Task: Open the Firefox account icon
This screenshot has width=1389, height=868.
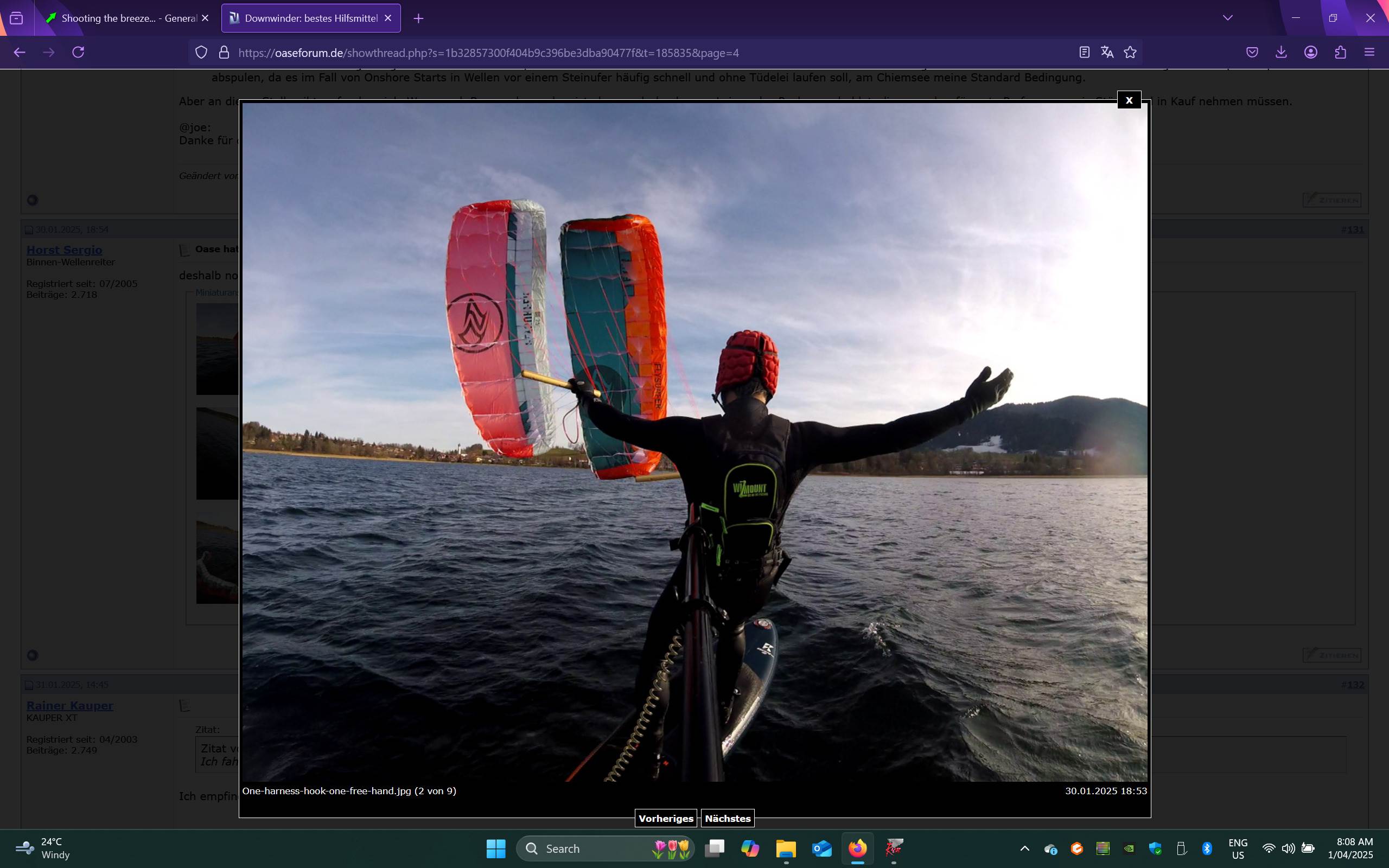Action: pyautogui.click(x=1310, y=52)
